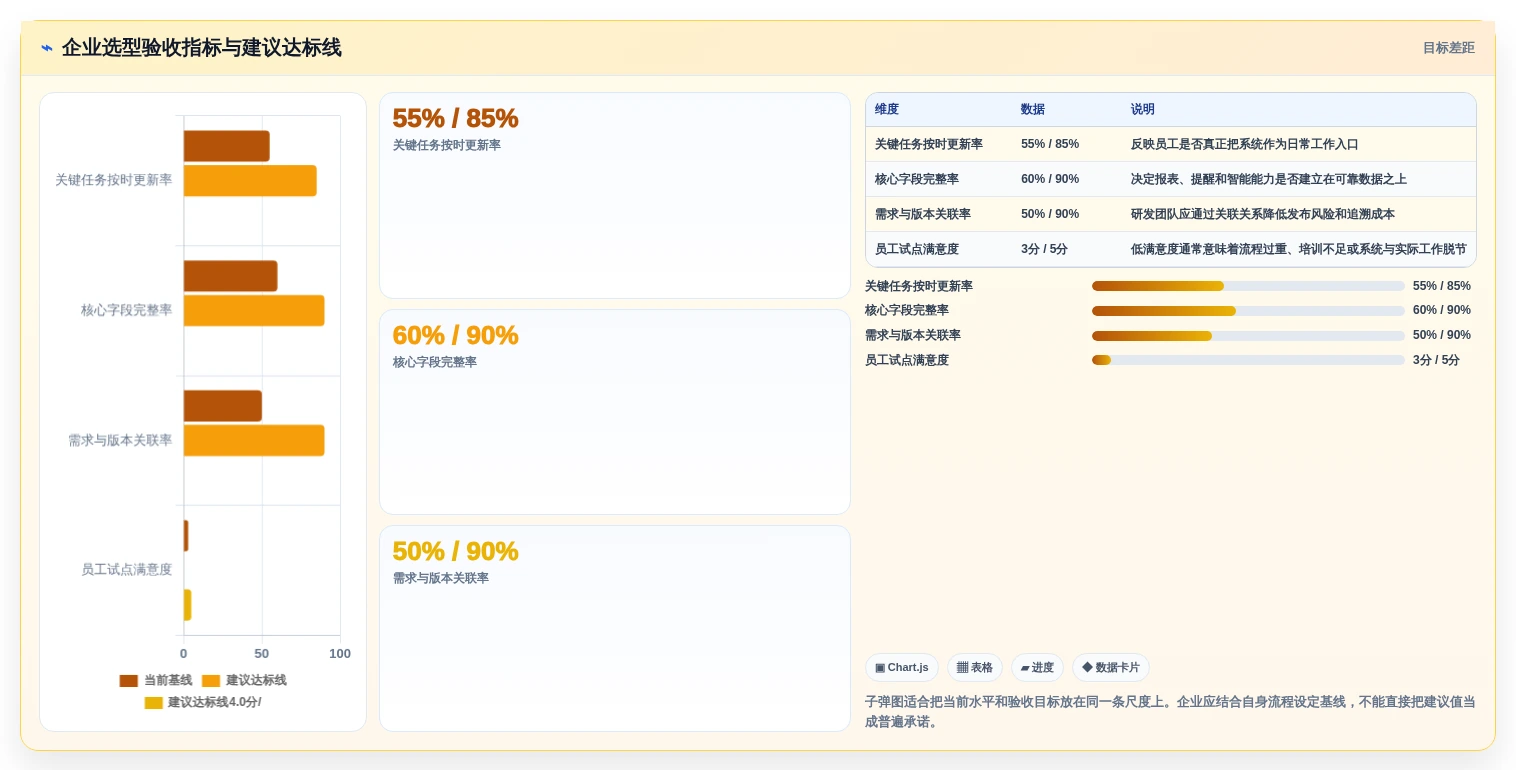Click the small yellow bar for 员工试点满意度
Screen dimensions: 1516x770
(x=187, y=605)
